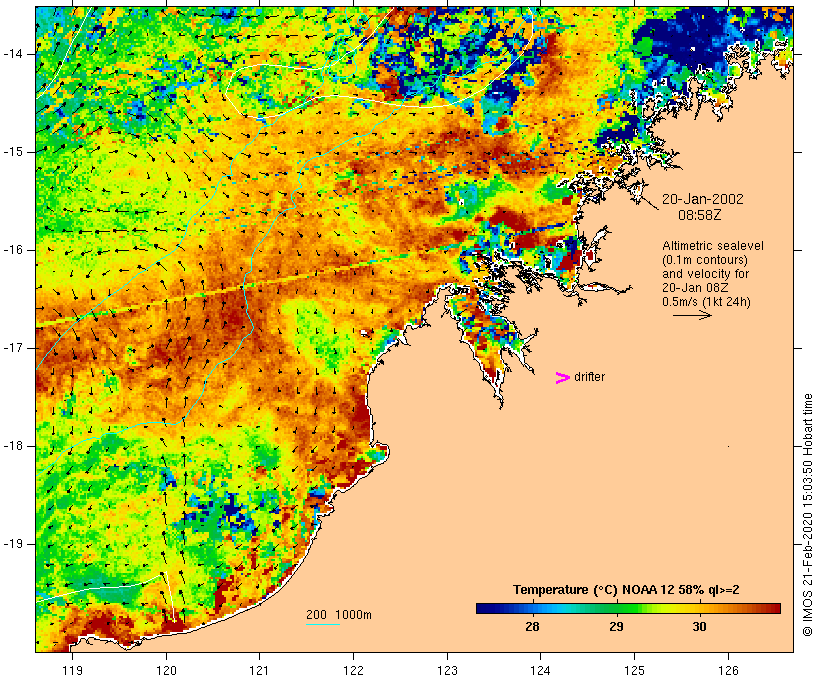Viewport: 820px width, 680px height.
Task: Click the longitude label '120'
Action: (166, 670)
